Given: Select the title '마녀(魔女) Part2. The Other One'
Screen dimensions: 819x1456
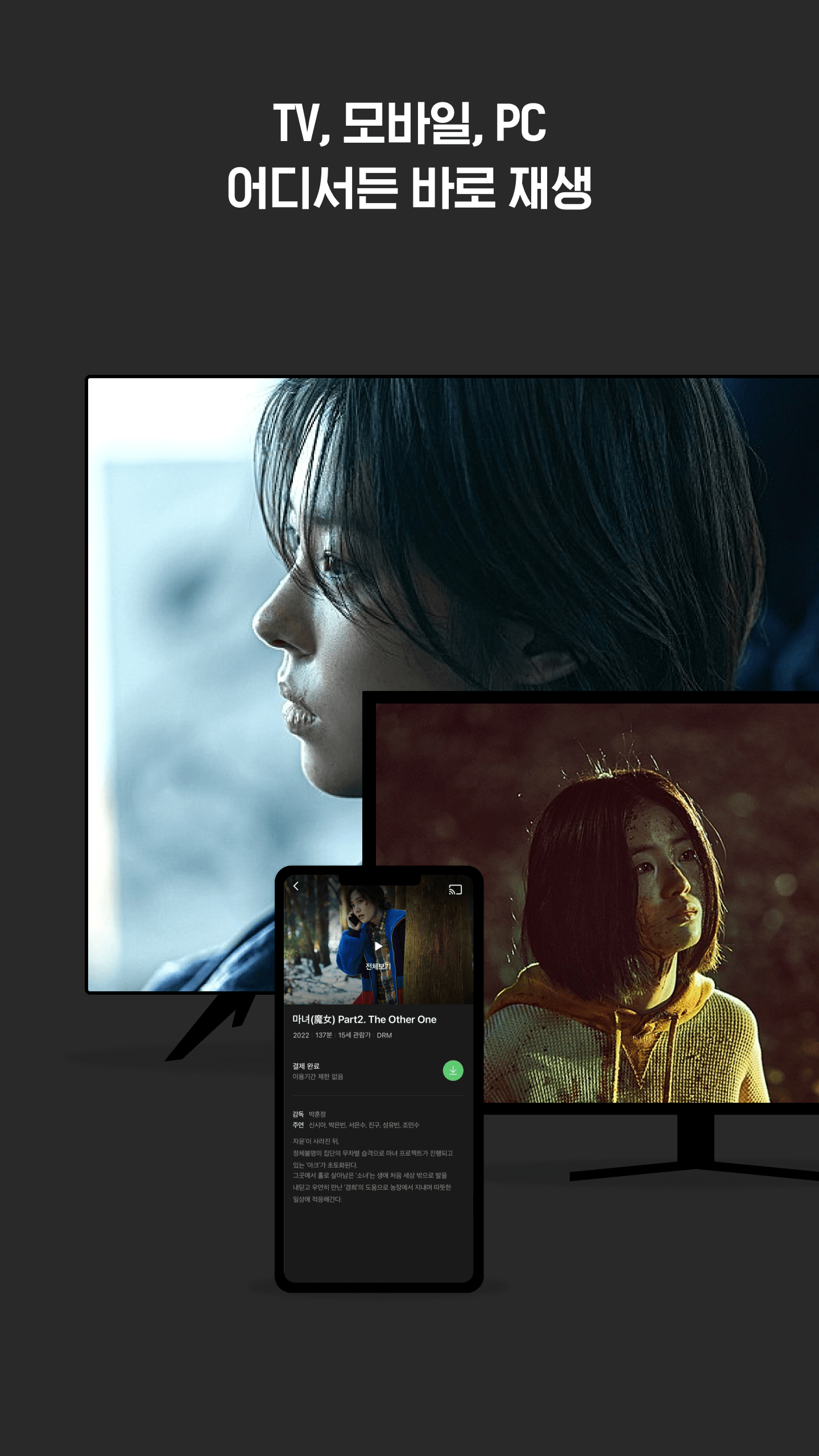Looking at the screenshot, I should [x=365, y=1019].
